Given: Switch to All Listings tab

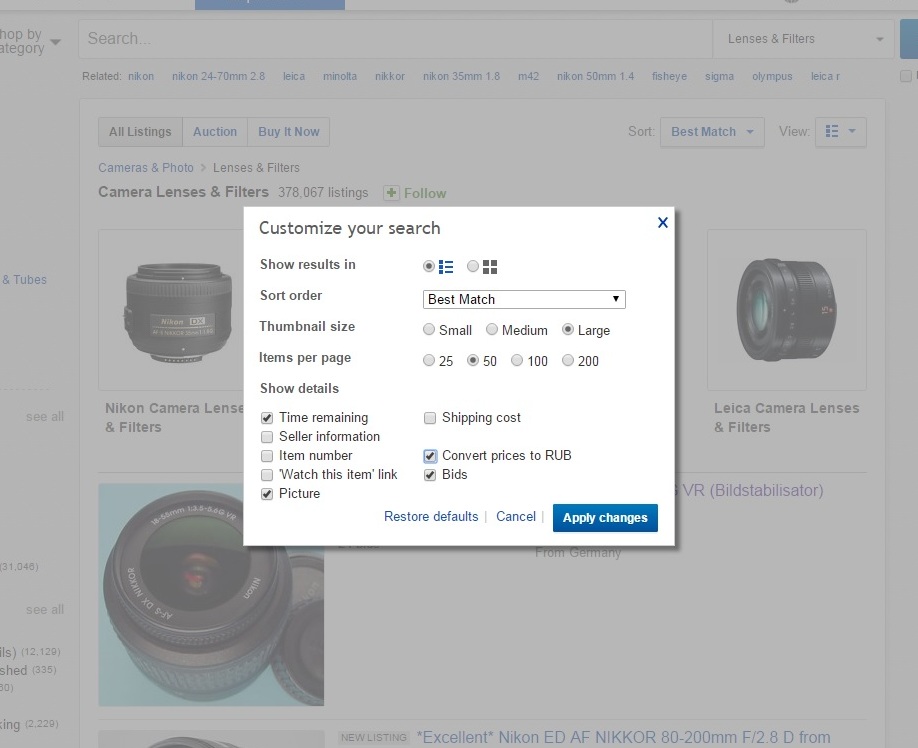Looking at the screenshot, I should pos(141,132).
